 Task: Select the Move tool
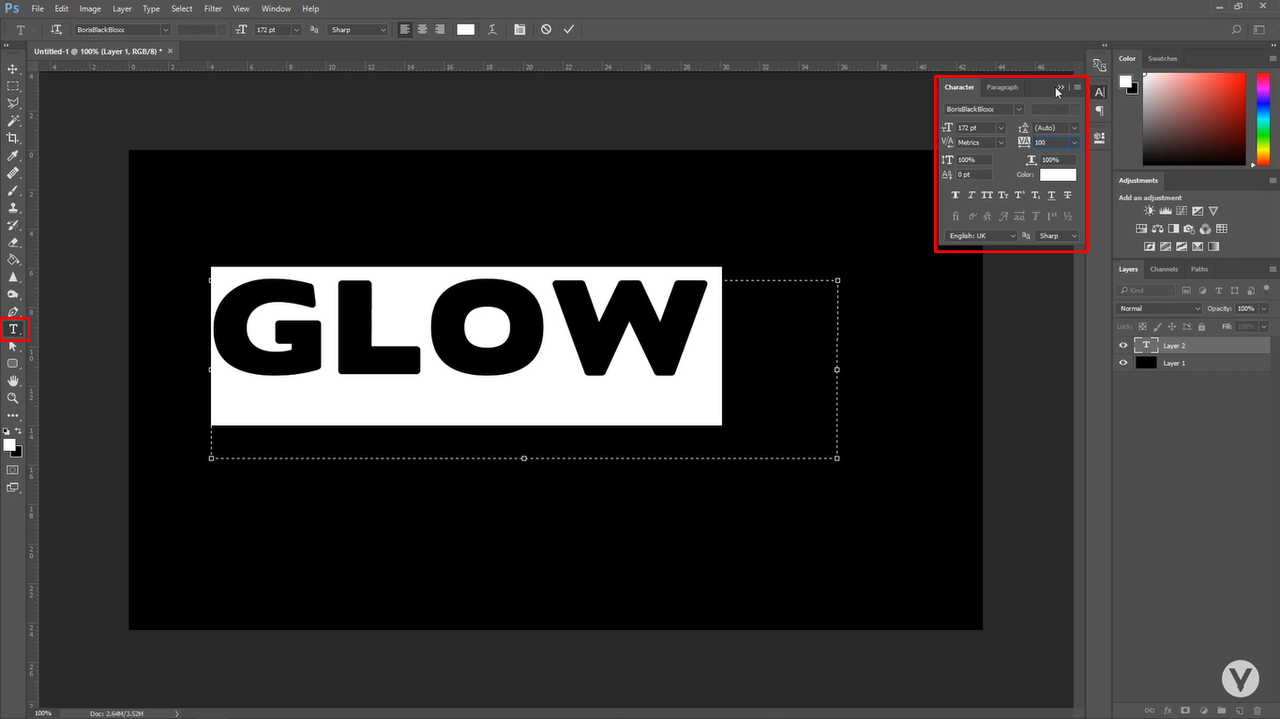click(13, 69)
